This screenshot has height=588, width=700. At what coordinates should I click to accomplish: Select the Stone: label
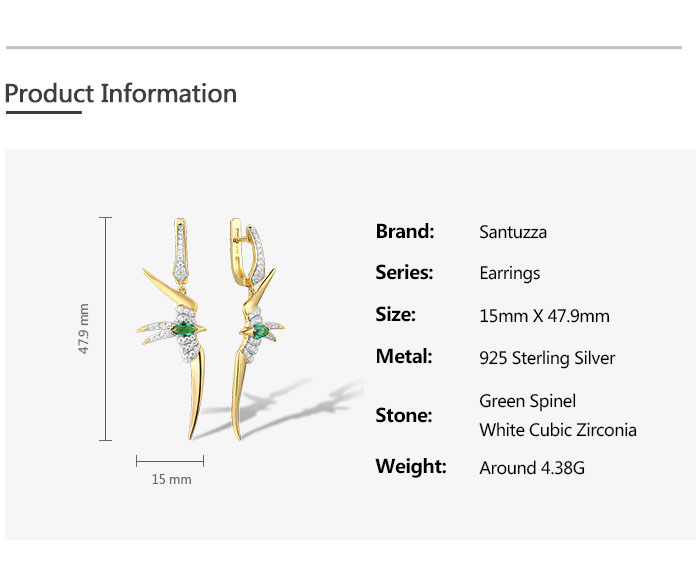click(x=404, y=416)
